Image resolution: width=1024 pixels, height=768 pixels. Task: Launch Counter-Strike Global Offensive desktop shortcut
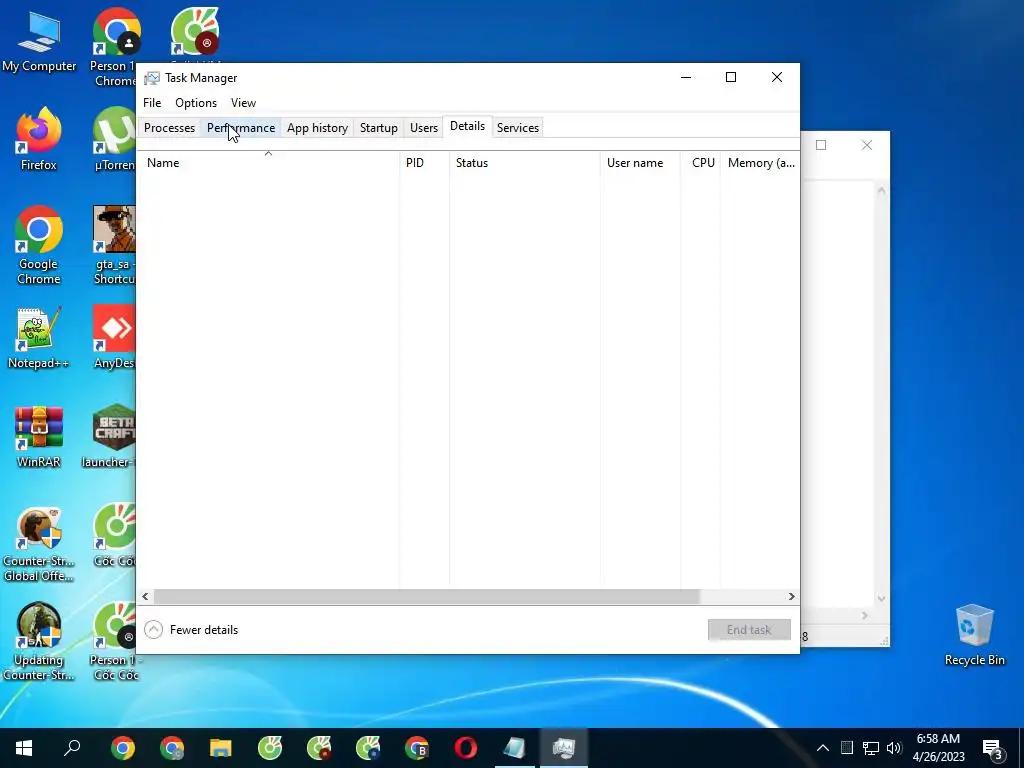[39, 544]
